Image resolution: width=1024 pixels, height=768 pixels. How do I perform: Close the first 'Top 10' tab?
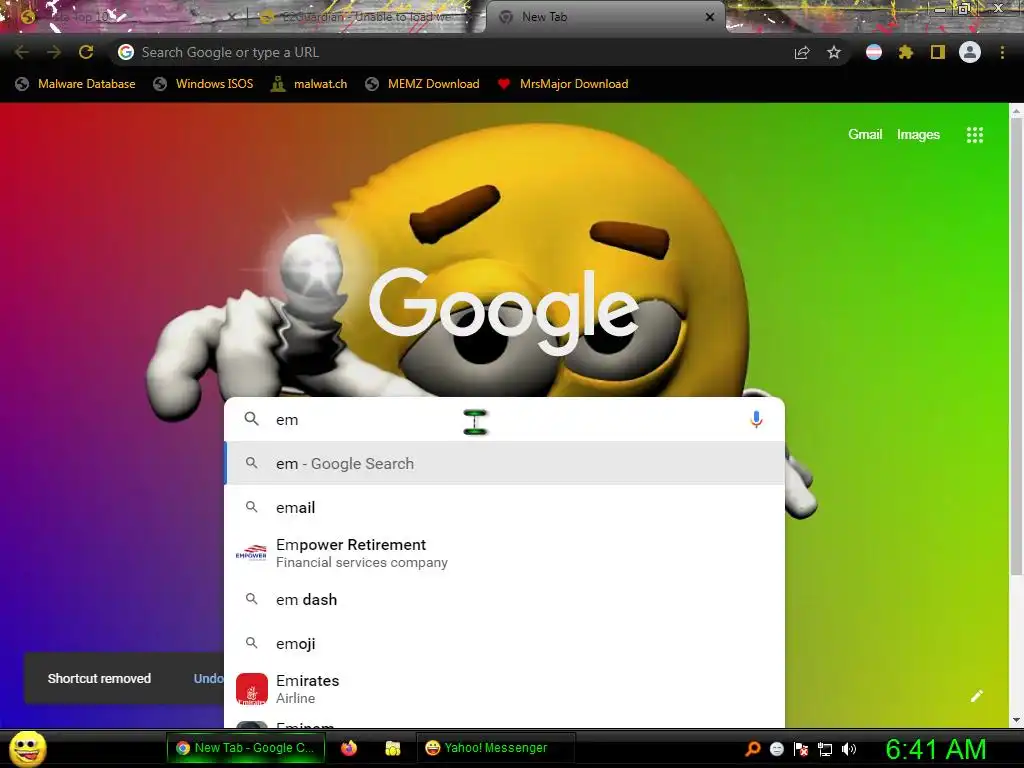(231, 18)
